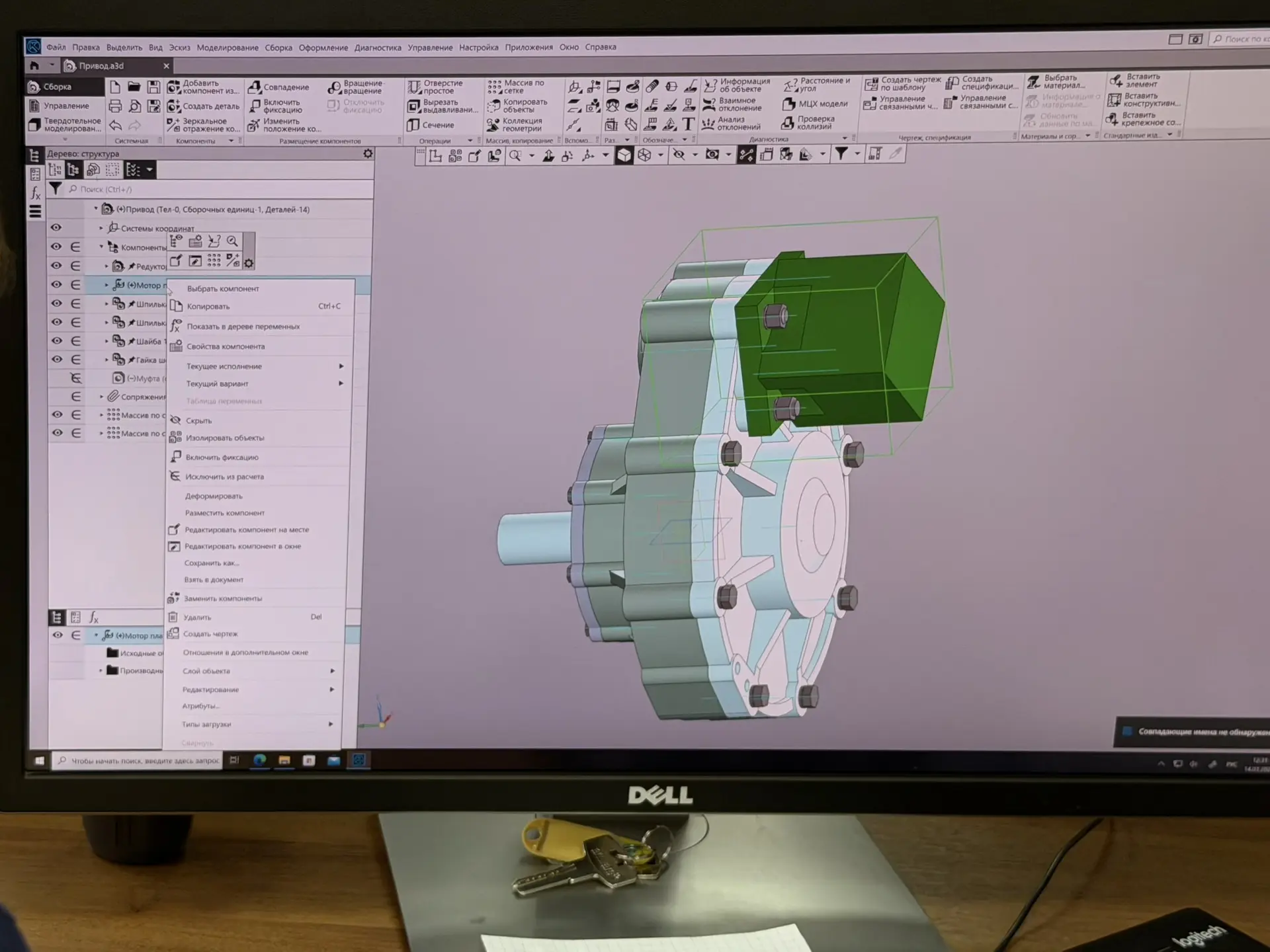Click the 'Вырезать выдавливани...' tool

tap(443, 106)
